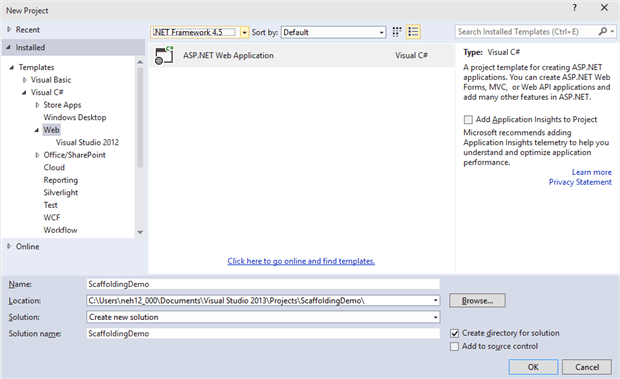620x379 pixels.
Task: Expand the Office/SharePoint node
Action: pos(37,155)
